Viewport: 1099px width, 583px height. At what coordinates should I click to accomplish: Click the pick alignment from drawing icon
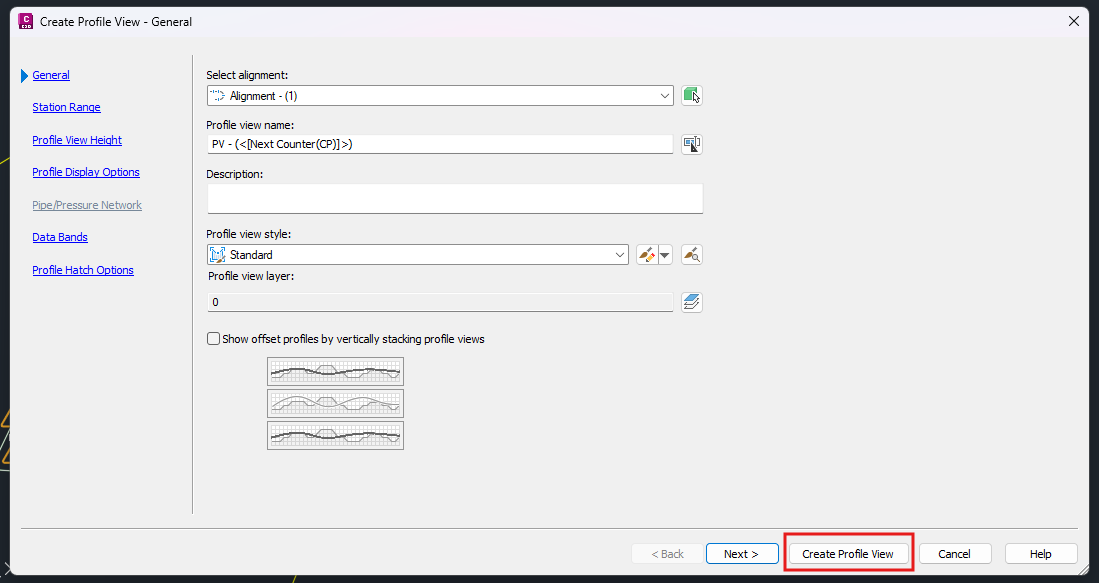pyautogui.click(x=692, y=96)
